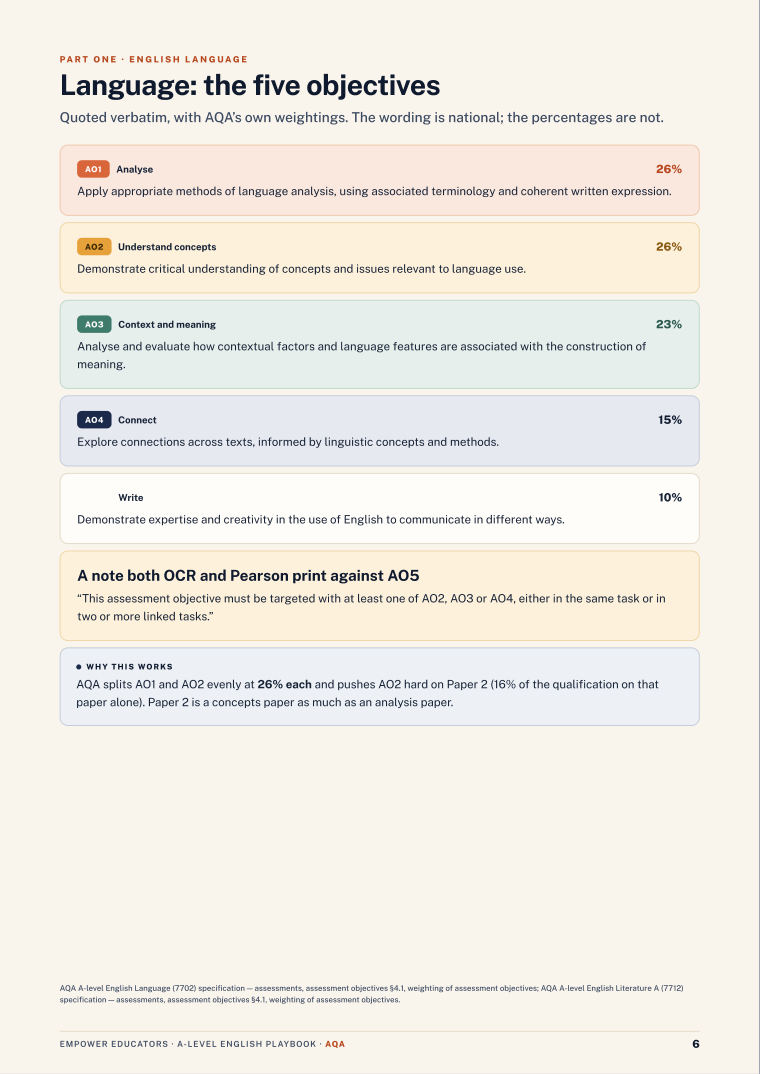Click the 'Context and meaning' objective title
Screen dimensions: 760x1074
coord(166,325)
